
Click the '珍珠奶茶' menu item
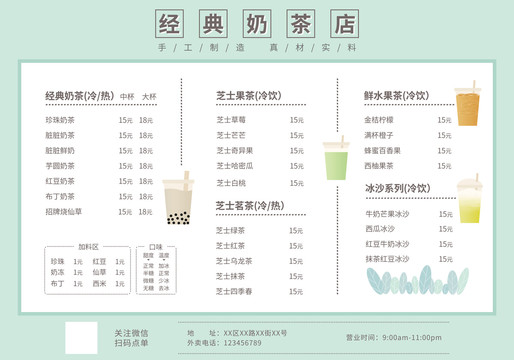[60, 120]
